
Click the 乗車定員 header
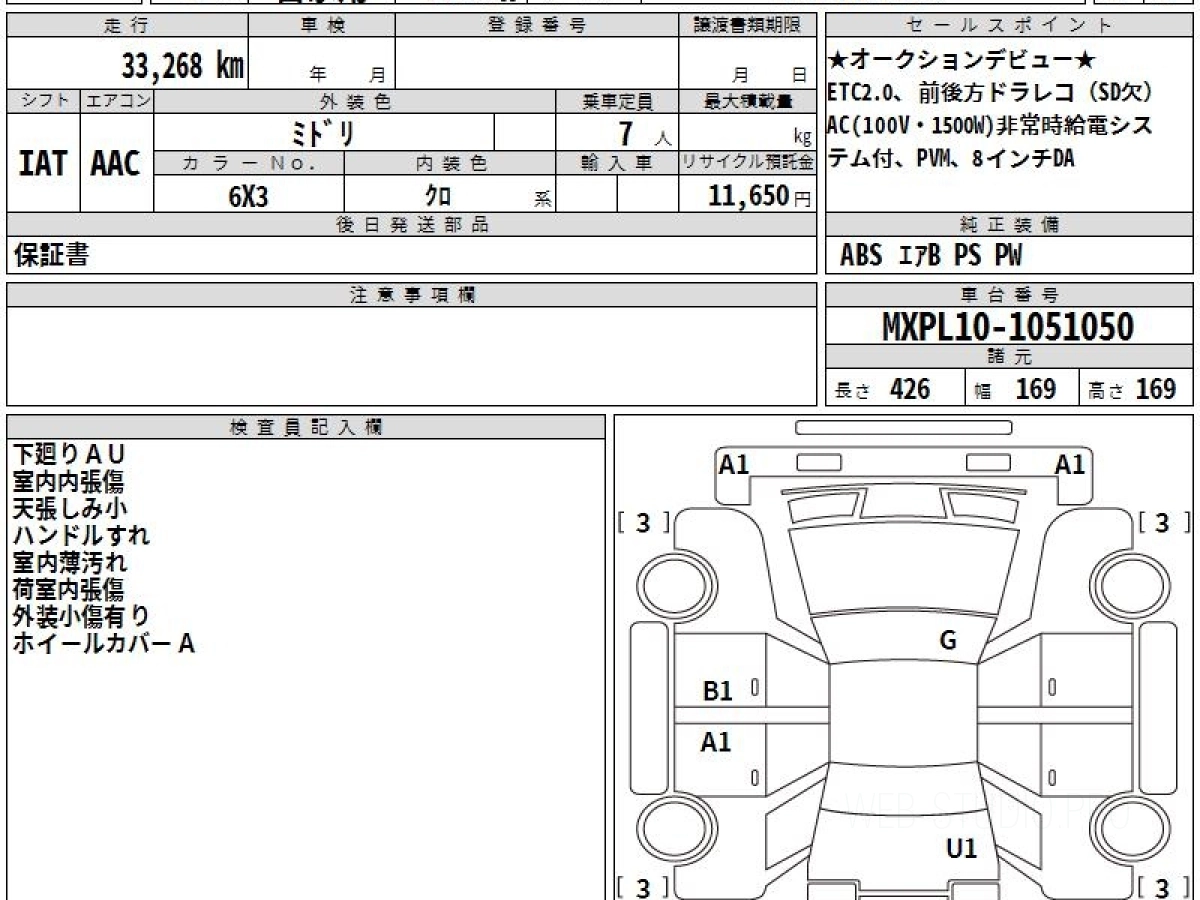click(x=617, y=101)
